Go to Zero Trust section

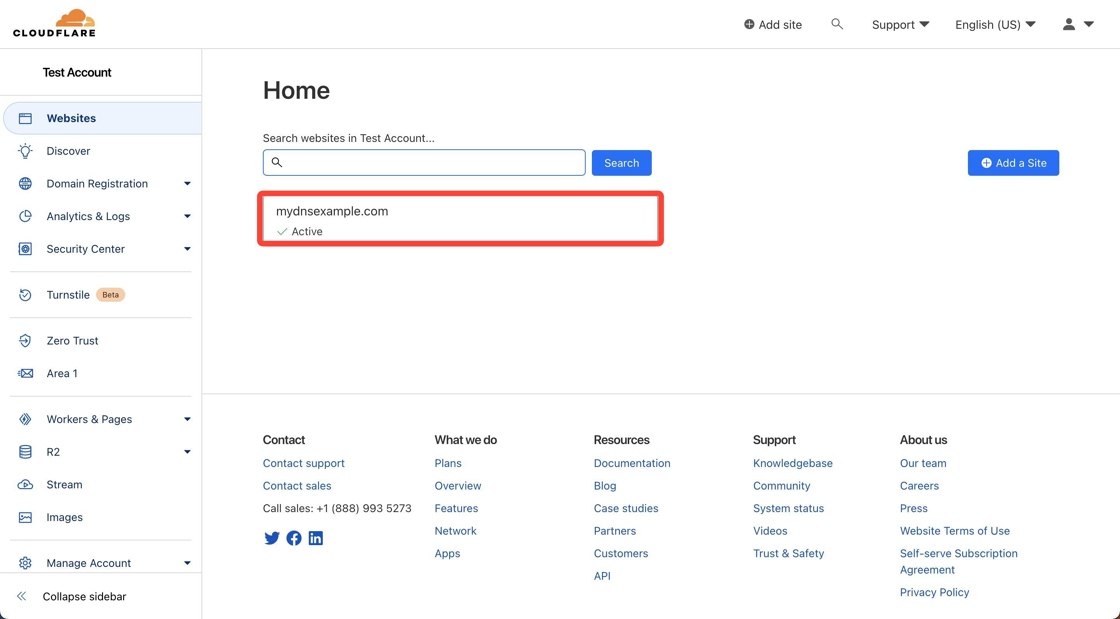72,341
